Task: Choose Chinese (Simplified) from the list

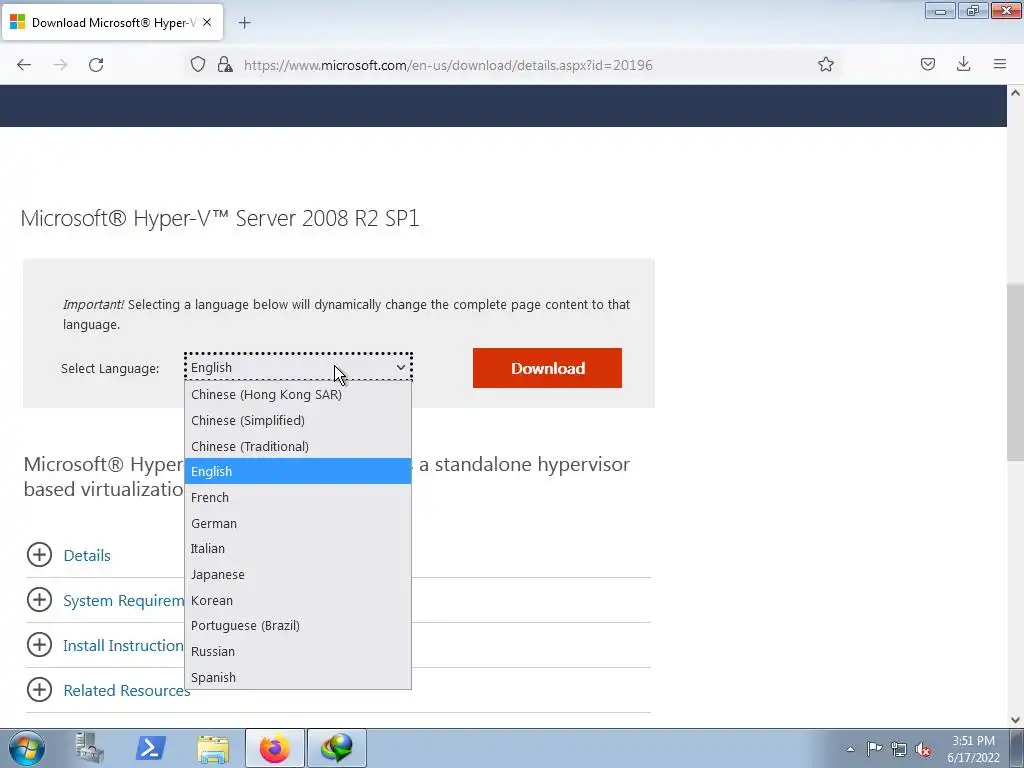Action: pos(298,421)
